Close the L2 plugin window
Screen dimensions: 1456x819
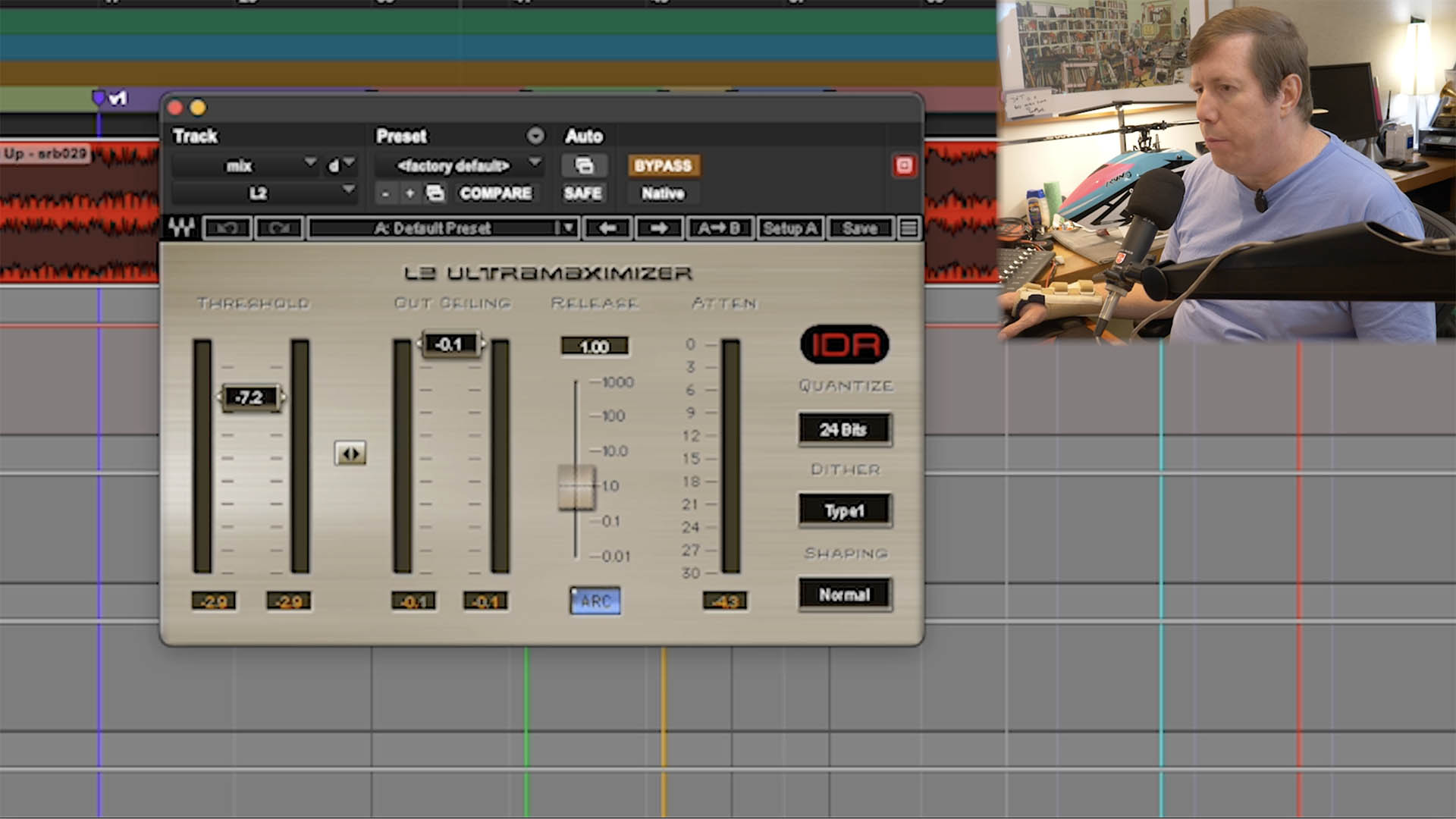175,108
